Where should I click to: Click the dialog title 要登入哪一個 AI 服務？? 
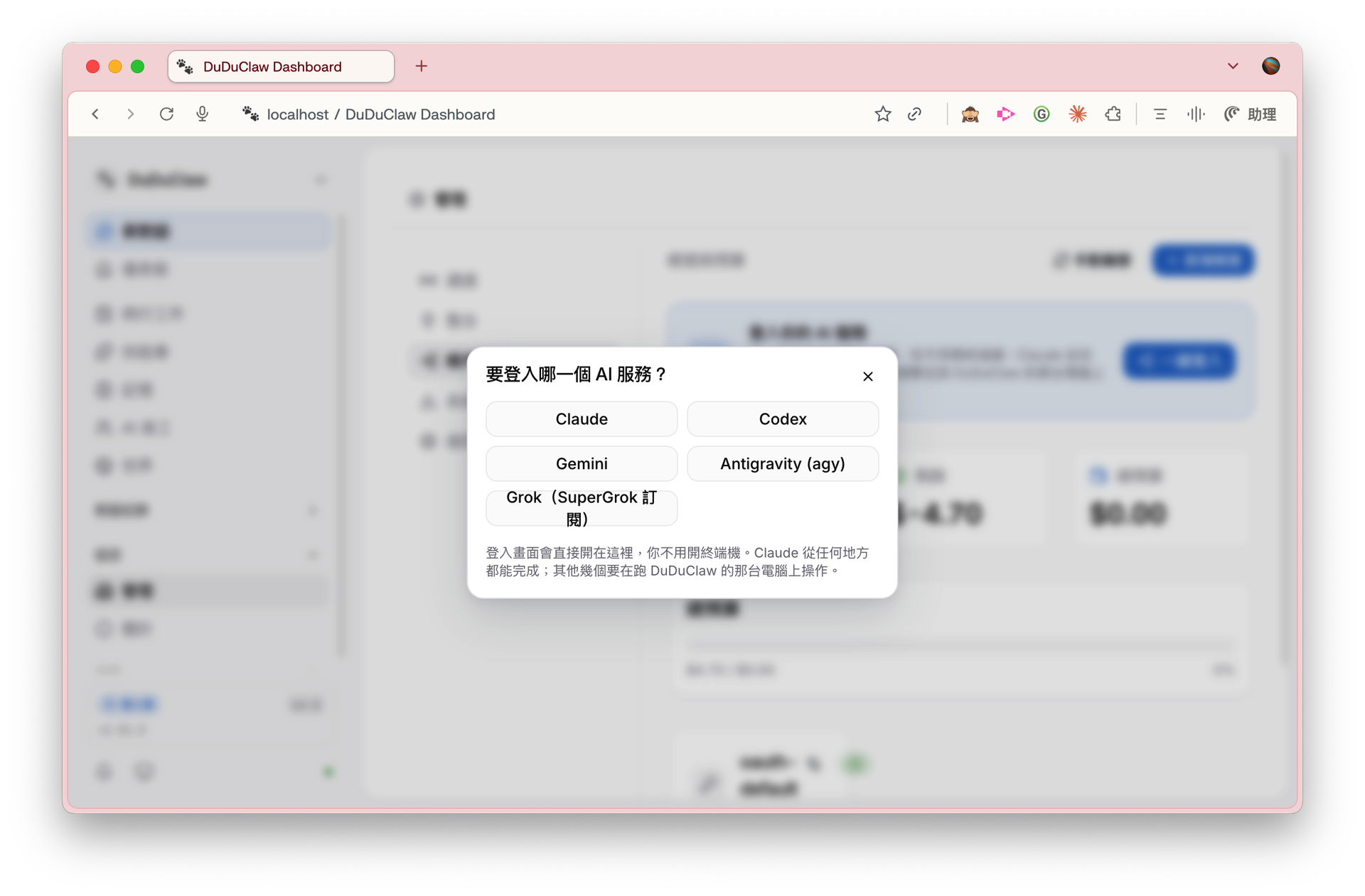(577, 374)
